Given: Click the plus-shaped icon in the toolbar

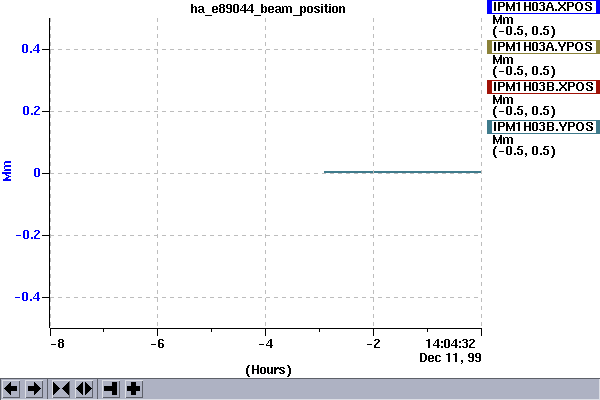Looking at the screenshot, I should [133, 389].
